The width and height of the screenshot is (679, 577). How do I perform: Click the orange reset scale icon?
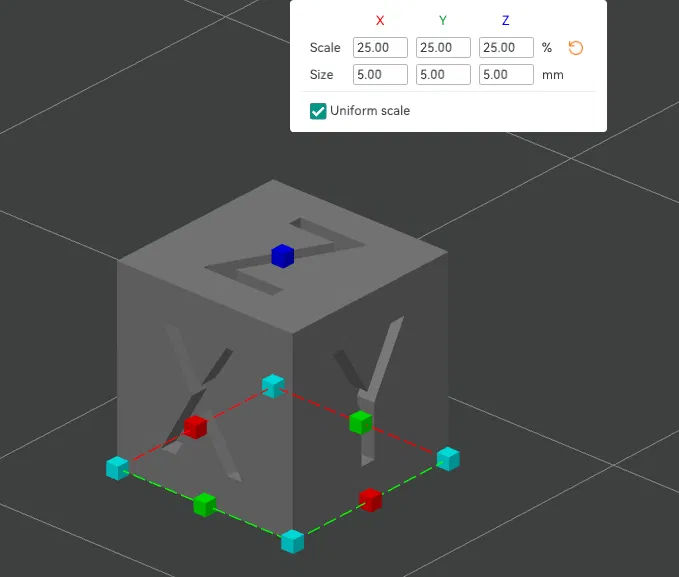(576, 48)
